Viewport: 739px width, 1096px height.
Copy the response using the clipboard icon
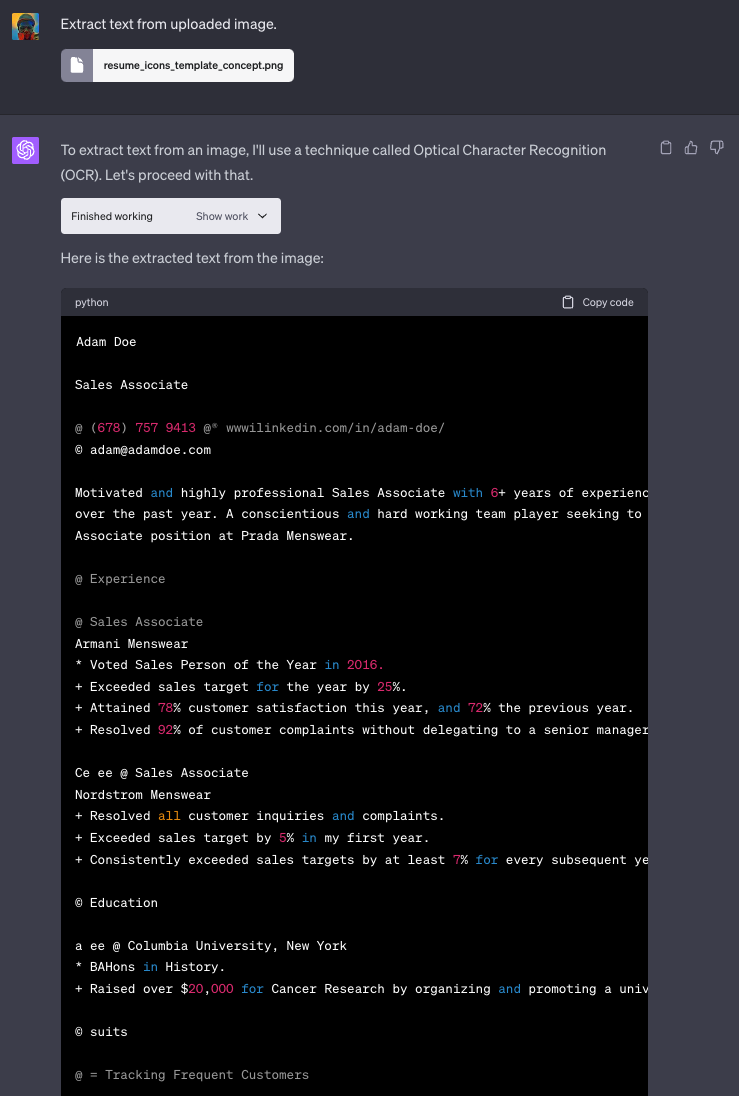pyautogui.click(x=666, y=148)
